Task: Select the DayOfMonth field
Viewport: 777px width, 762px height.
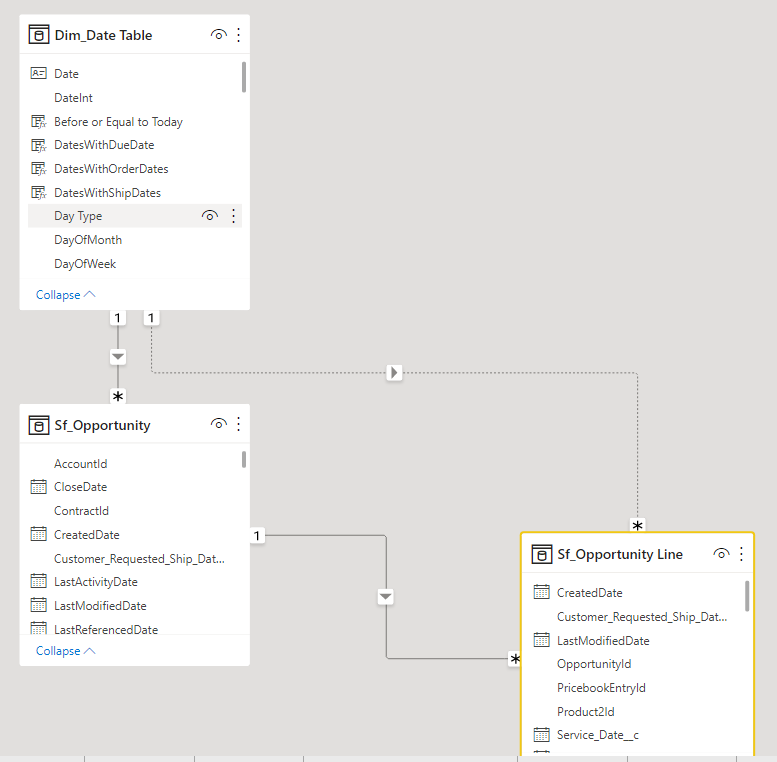Action: (135, 240)
